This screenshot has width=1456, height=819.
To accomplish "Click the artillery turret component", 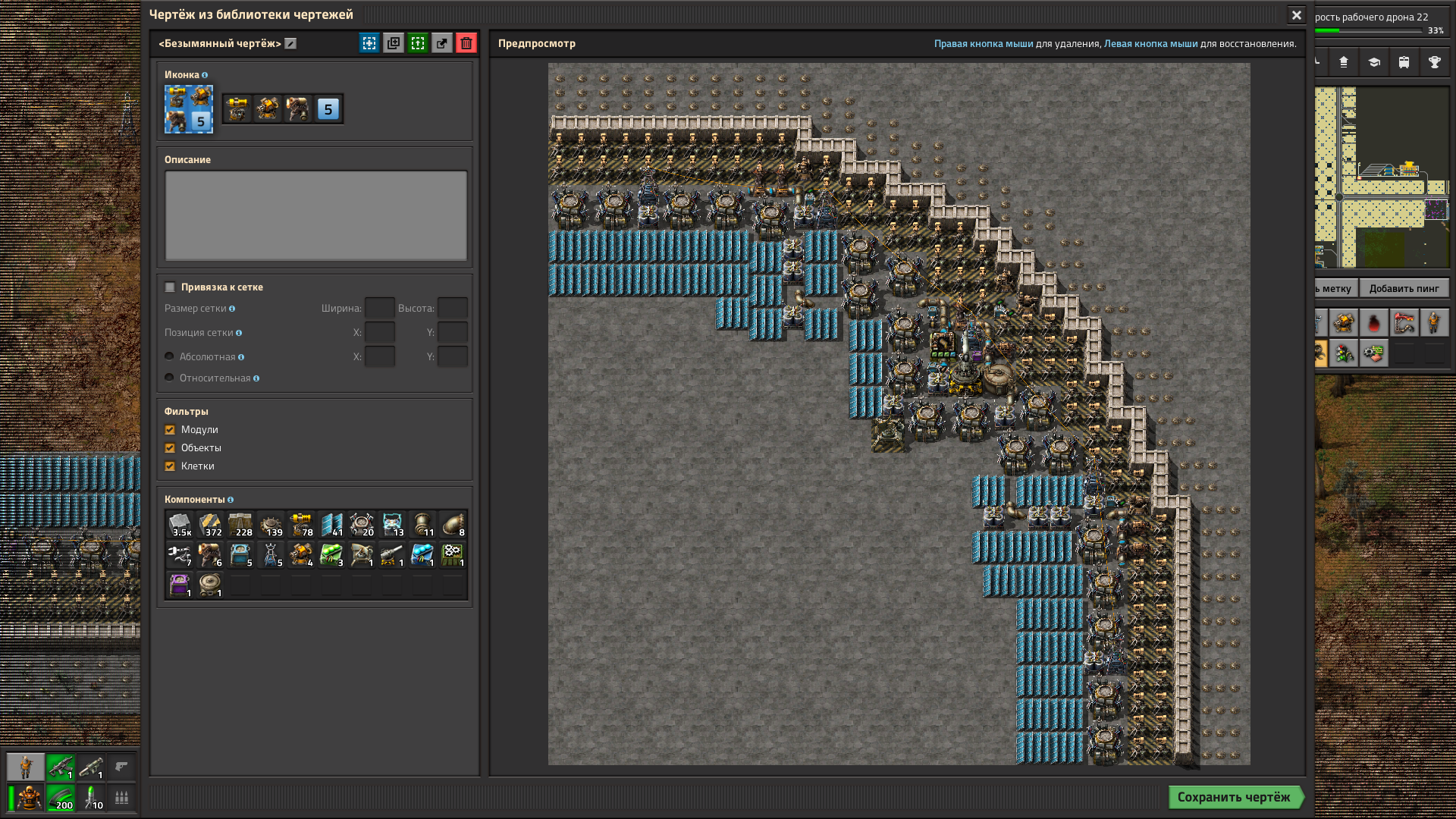I will click(x=392, y=555).
